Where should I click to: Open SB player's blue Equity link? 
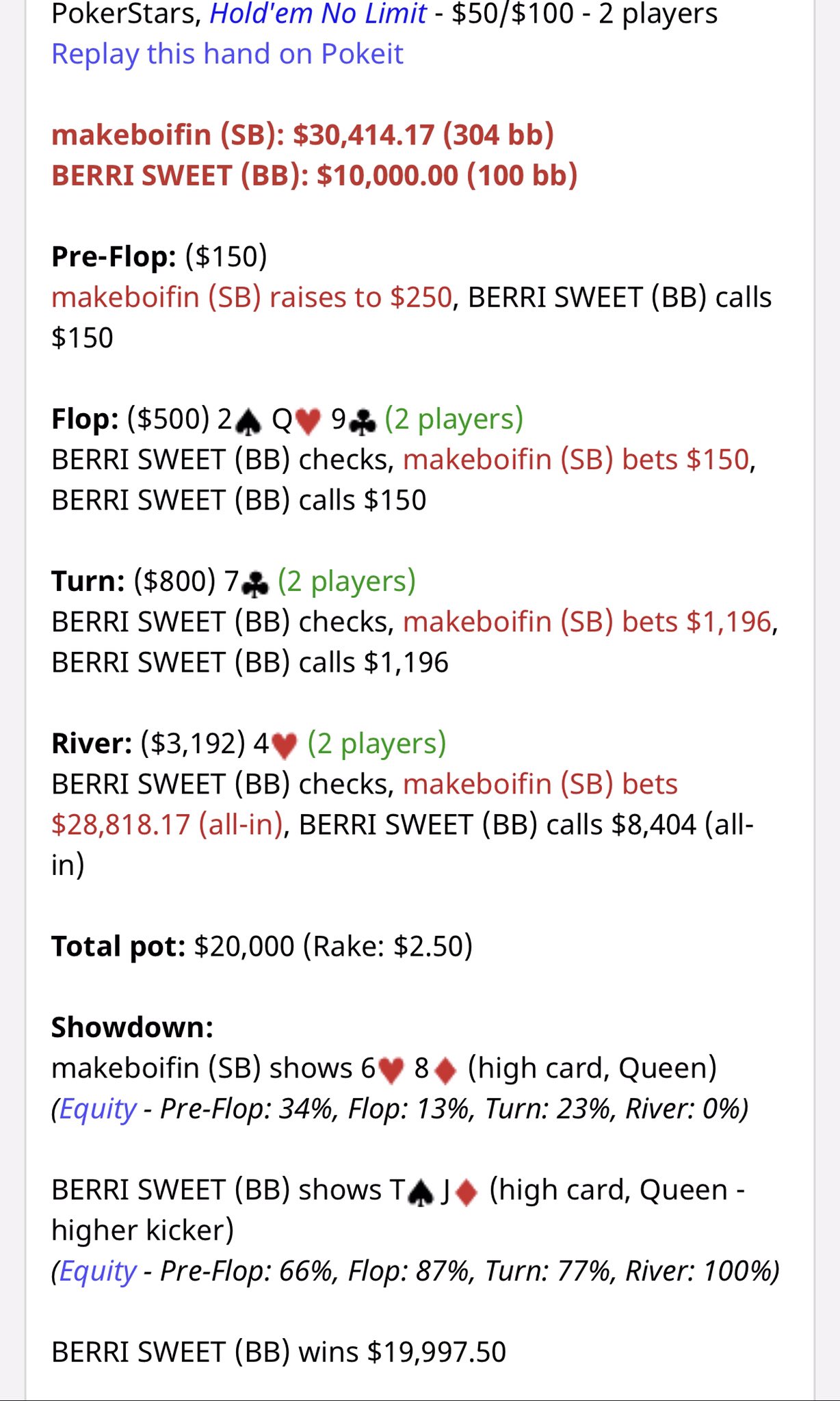tap(98, 1109)
